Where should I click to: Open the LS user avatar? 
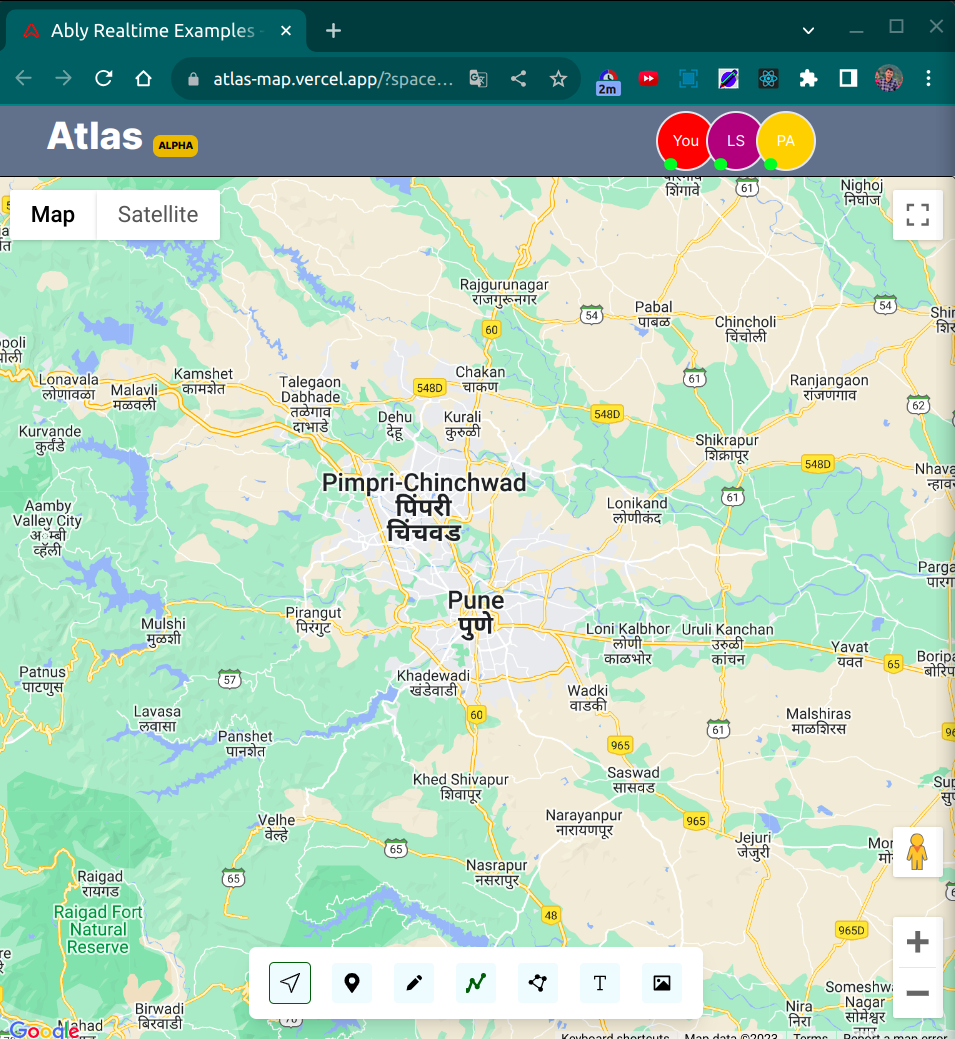(736, 140)
